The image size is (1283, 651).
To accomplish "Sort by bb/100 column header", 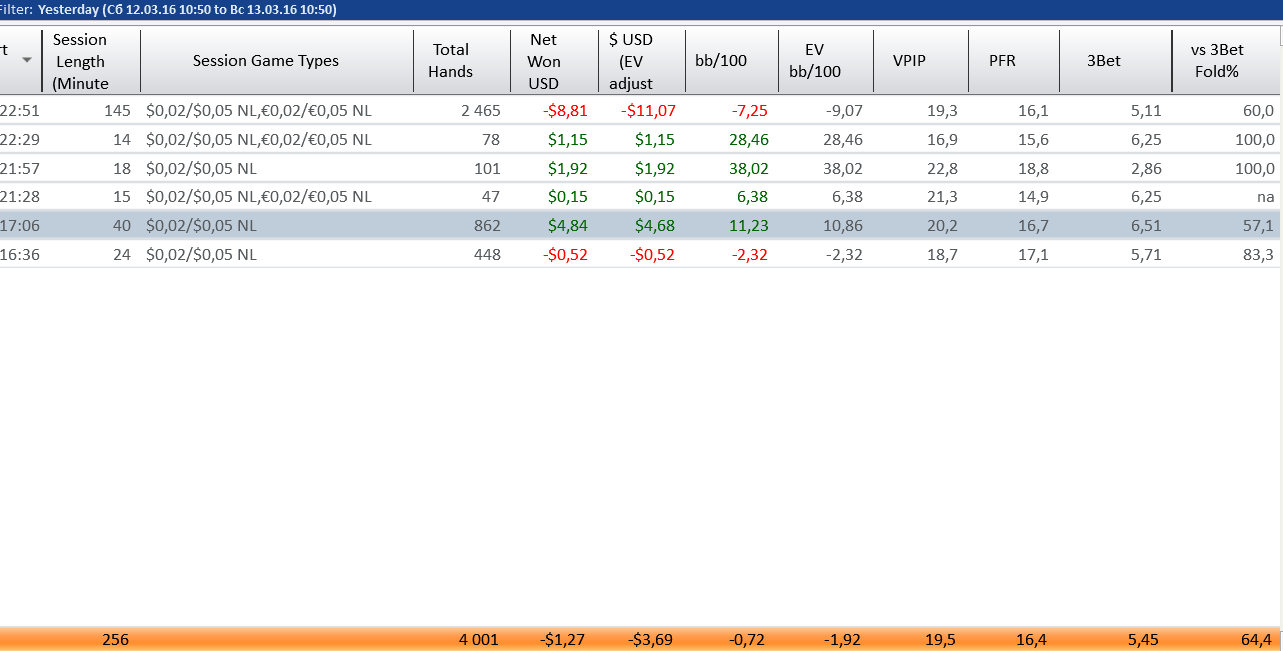I will pos(731,61).
